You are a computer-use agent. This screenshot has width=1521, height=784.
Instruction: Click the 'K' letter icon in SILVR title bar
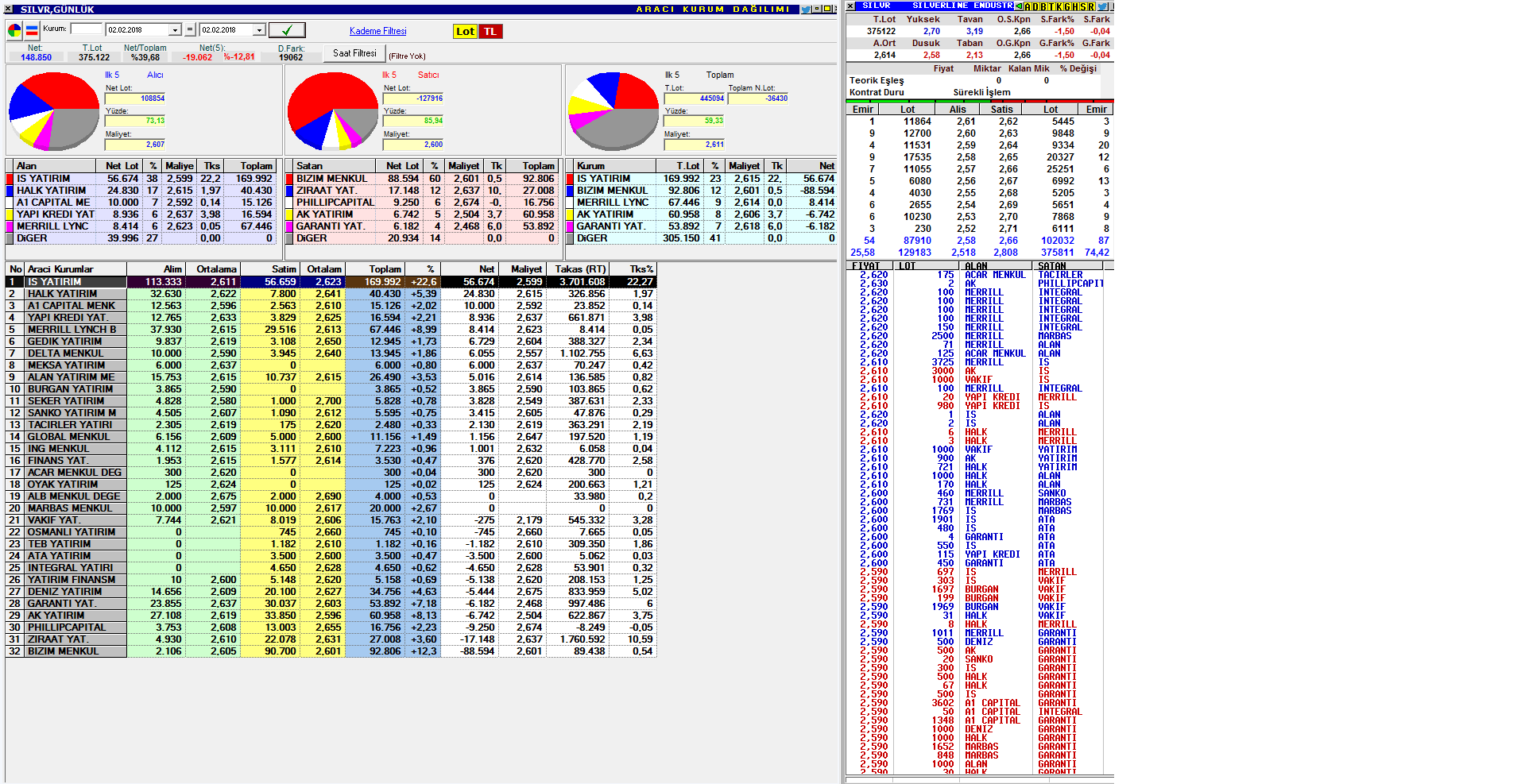[x=1059, y=6]
